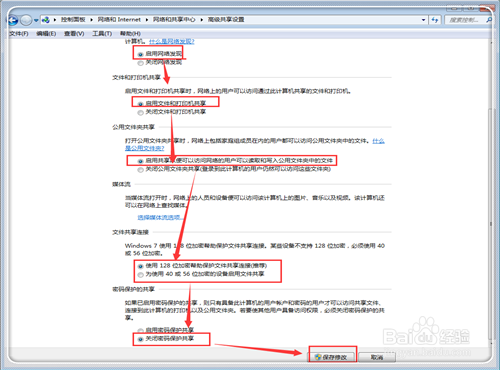Open the 帮助(H) menu

130,33
